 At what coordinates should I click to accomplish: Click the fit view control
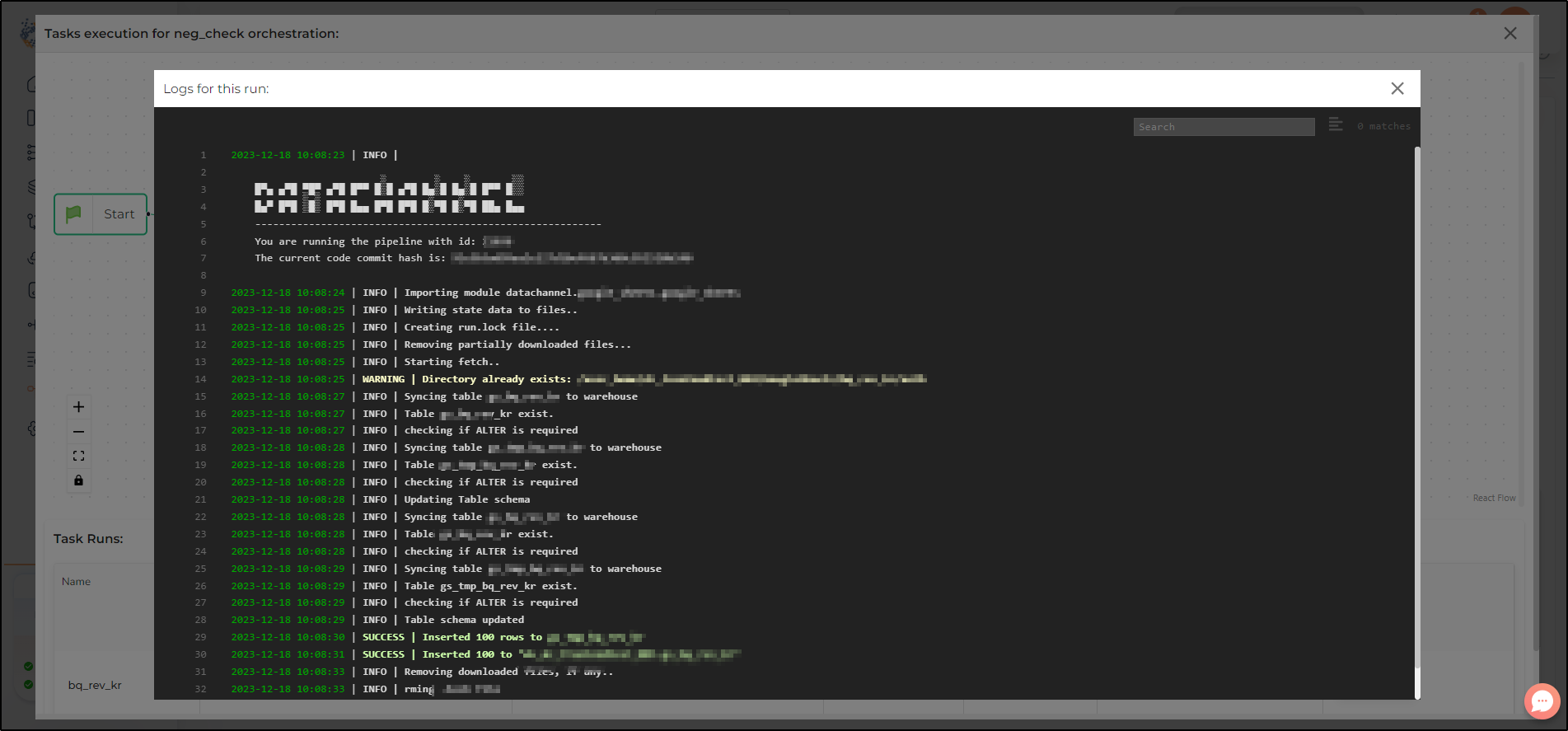point(78,456)
